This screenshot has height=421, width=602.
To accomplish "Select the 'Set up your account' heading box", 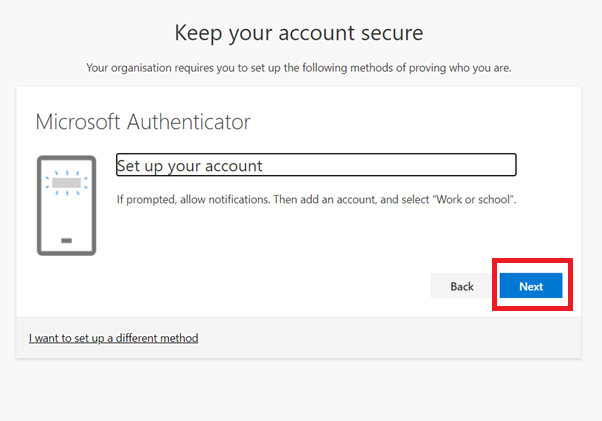I will (x=316, y=165).
